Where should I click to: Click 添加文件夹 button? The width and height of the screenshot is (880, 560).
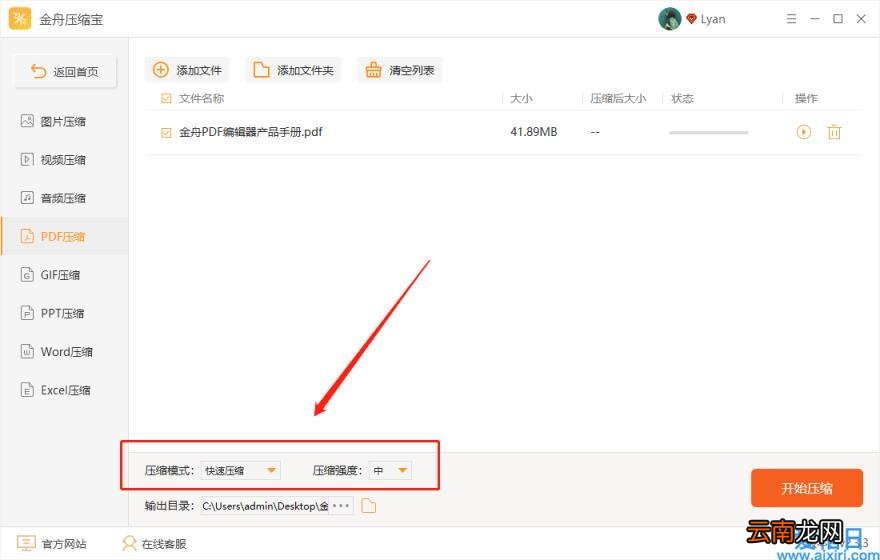click(x=293, y=70)
